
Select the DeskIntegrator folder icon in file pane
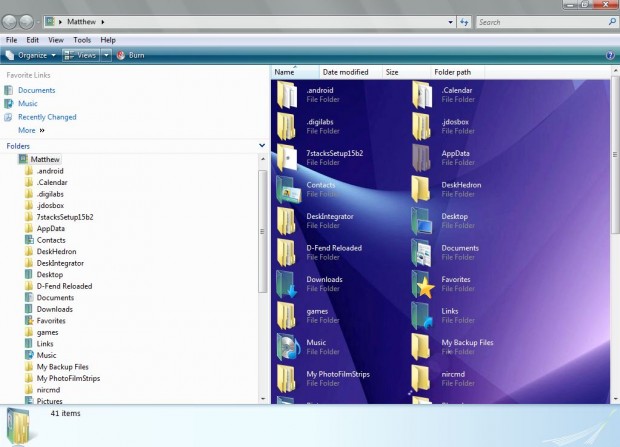(286, 221)
